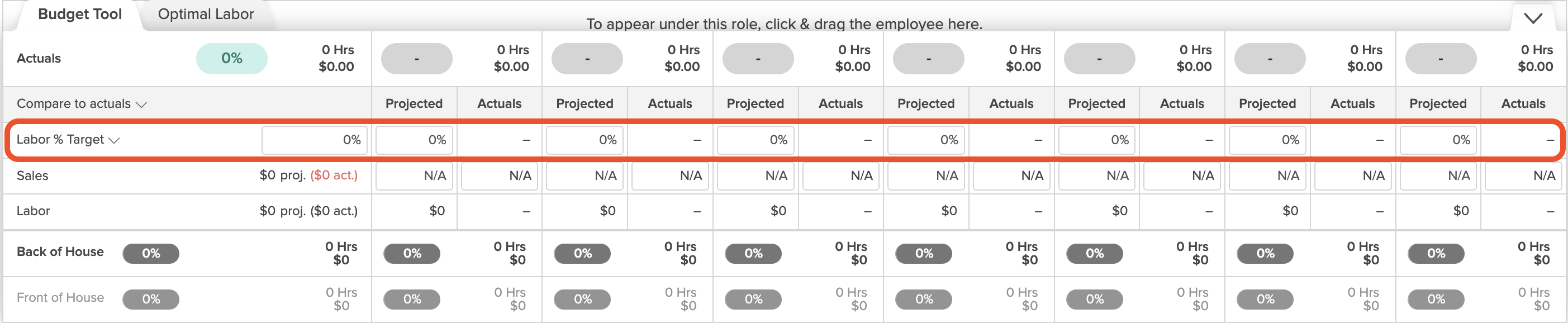Click the Sales row label
Screen dimensions: 1568x323
click(x=32, y=176)
